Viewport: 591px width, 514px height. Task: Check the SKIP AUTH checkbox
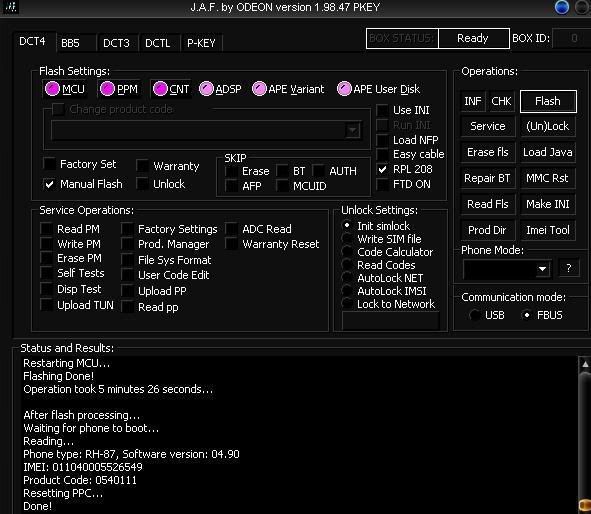click(x=318, y=171)
